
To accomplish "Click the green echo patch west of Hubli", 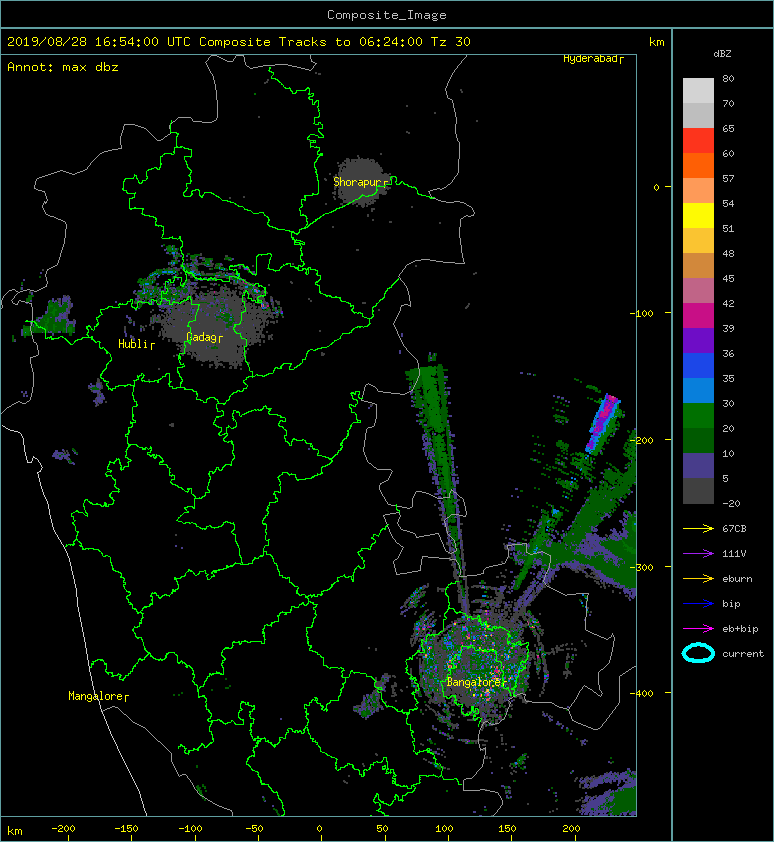I will 53,318.
